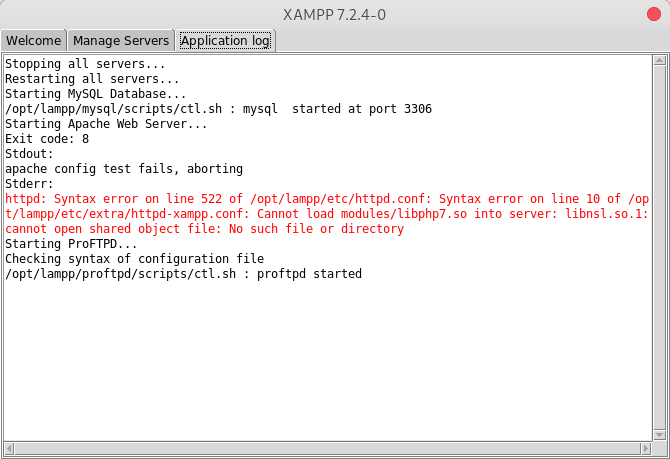Image resolution: width=670 pixels, height=459 pixels.
Task: Click the 'Stdout:' log line
Action: click(x=29, y=154)
